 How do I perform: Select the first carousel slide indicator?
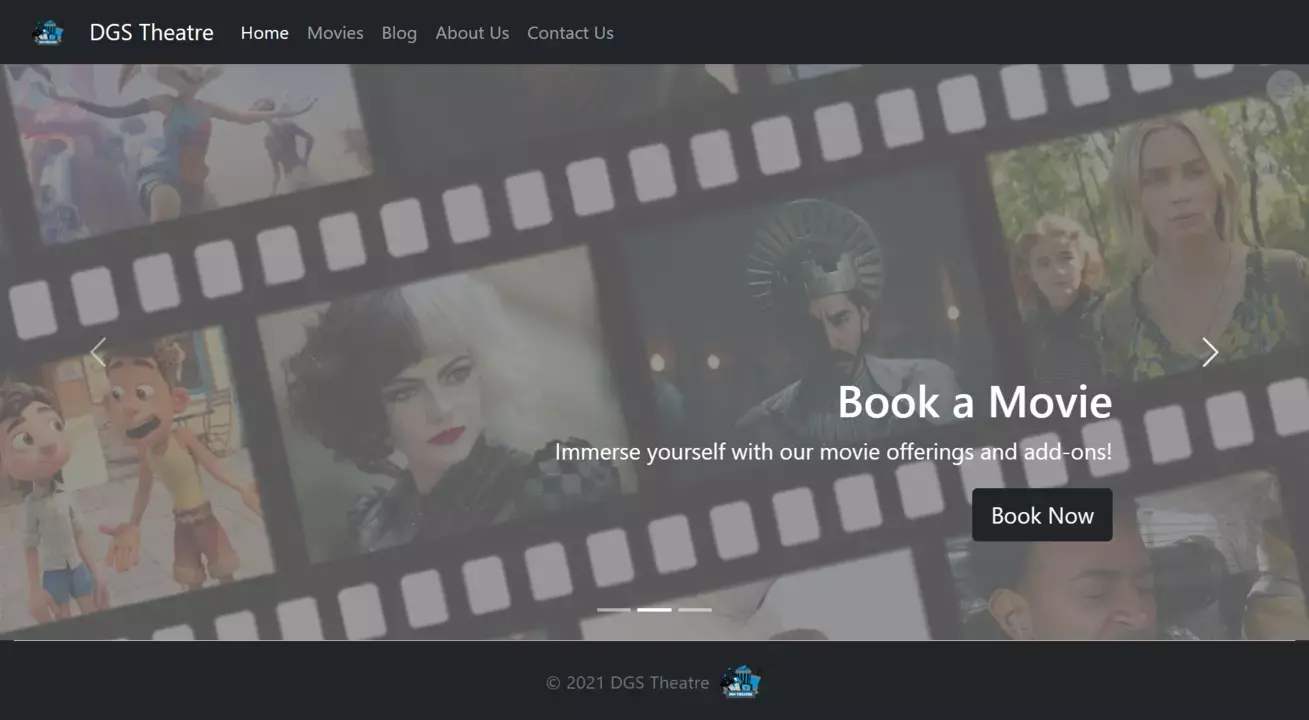coord(614,609)
